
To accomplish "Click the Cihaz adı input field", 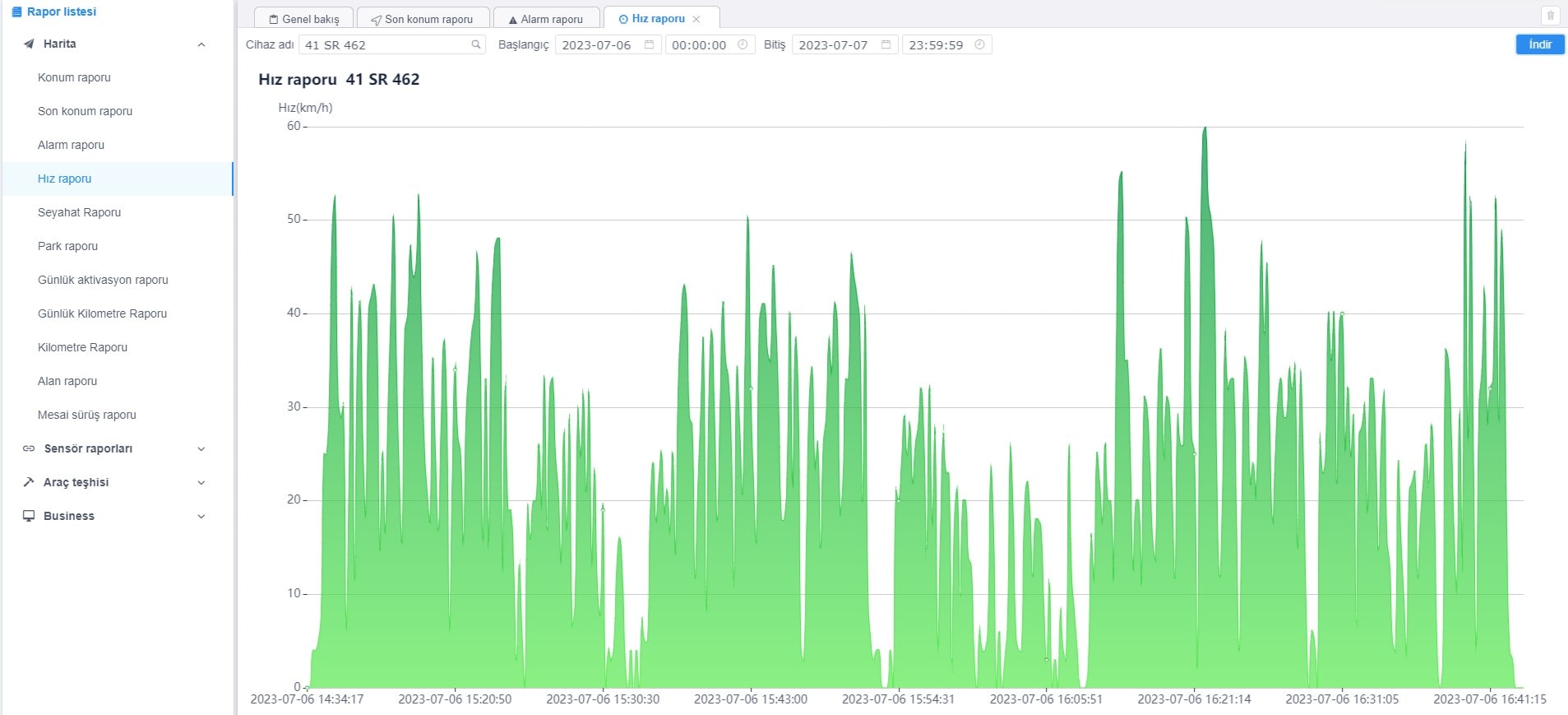I will (391, 44).
